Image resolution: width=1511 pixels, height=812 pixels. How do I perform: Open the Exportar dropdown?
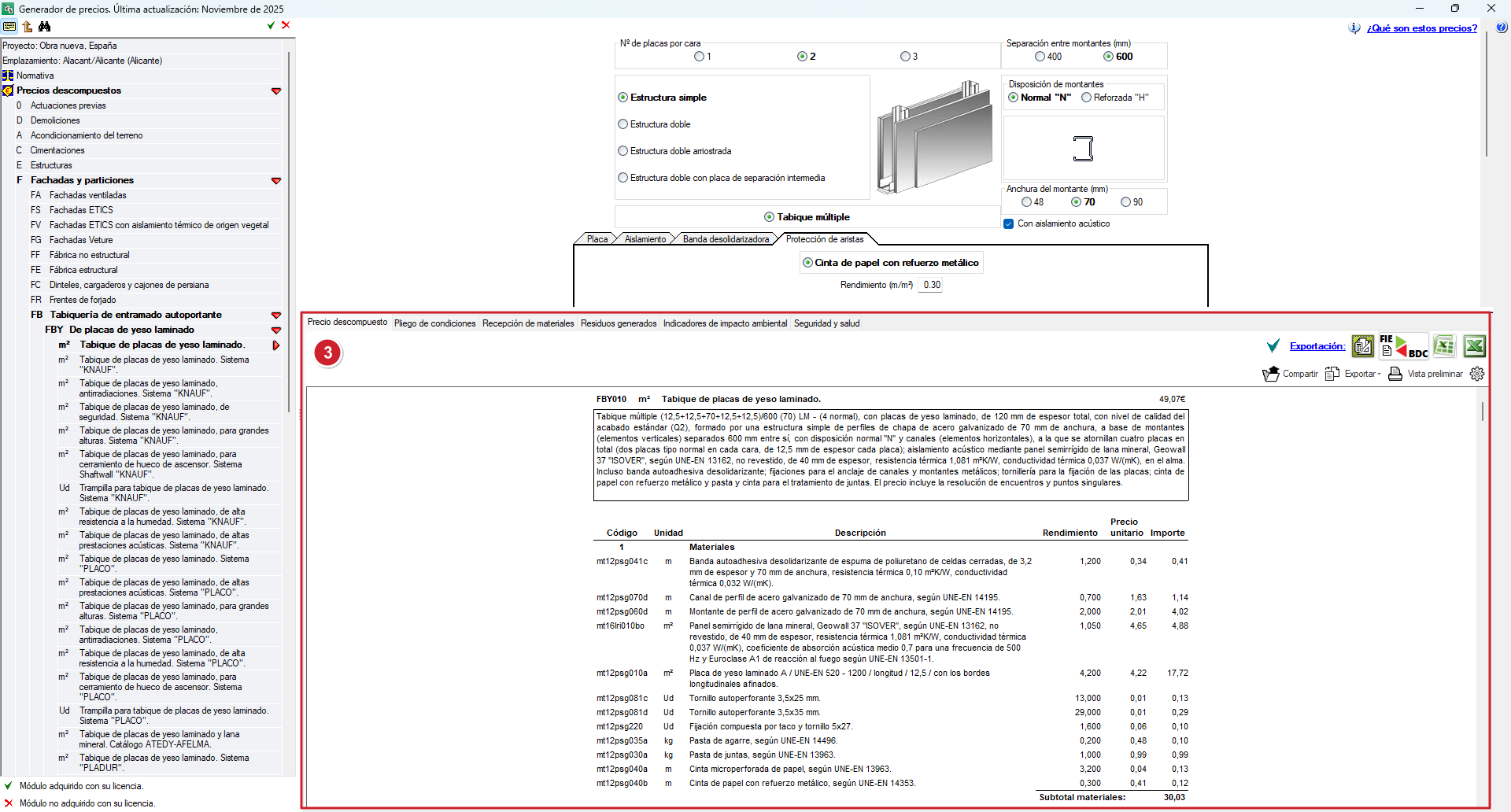1361,374
